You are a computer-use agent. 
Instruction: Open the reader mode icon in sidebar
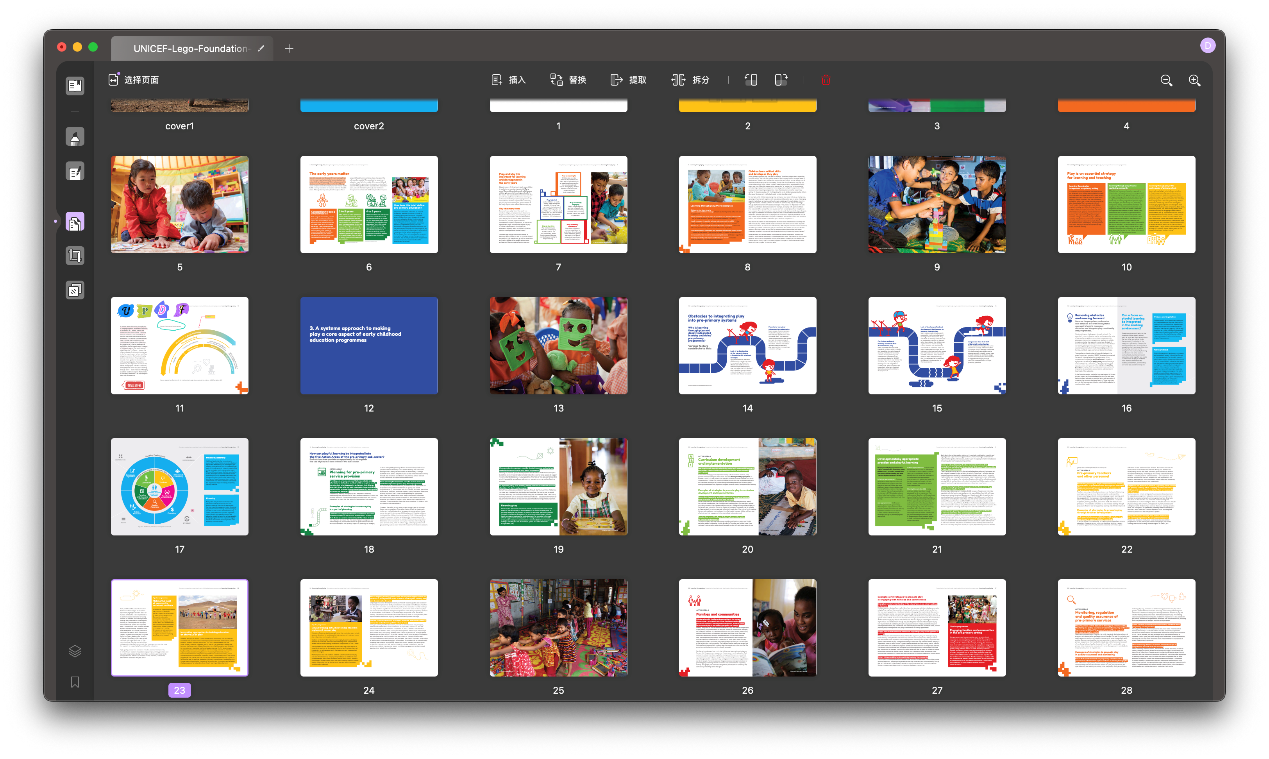(x=75, y=86)
